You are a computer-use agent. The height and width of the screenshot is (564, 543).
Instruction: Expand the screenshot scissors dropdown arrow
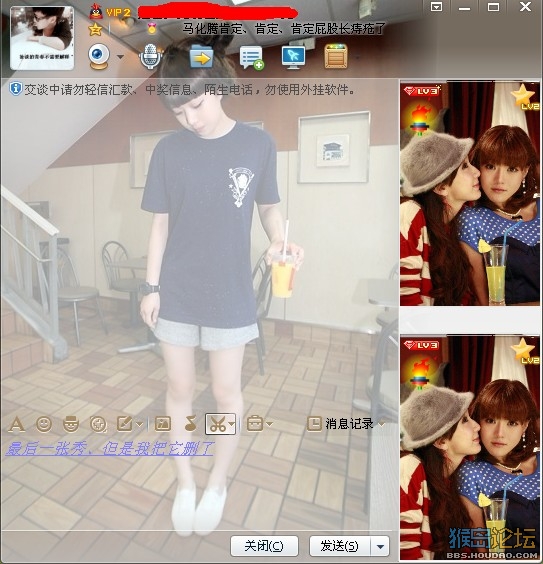[x=232, y=424]
